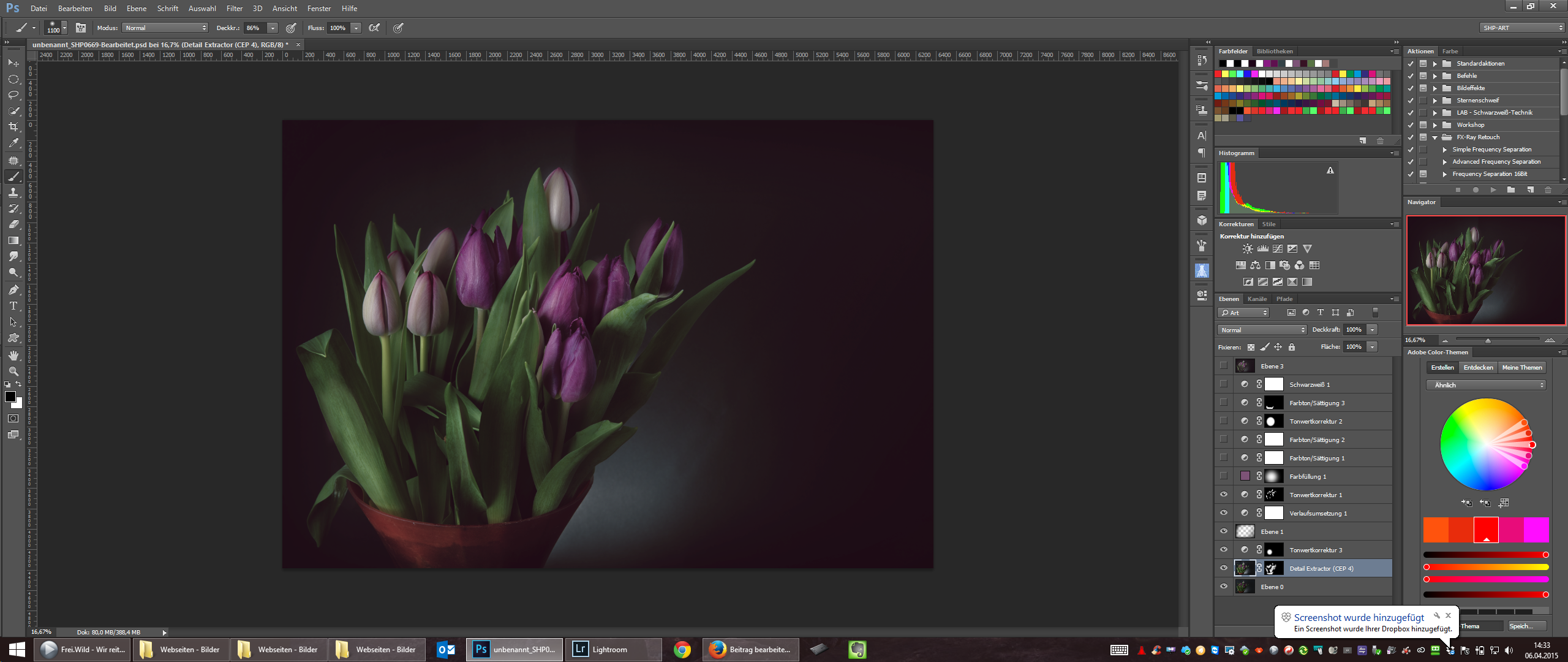Switch to the Bibliotheken tab

point(1275,51)
